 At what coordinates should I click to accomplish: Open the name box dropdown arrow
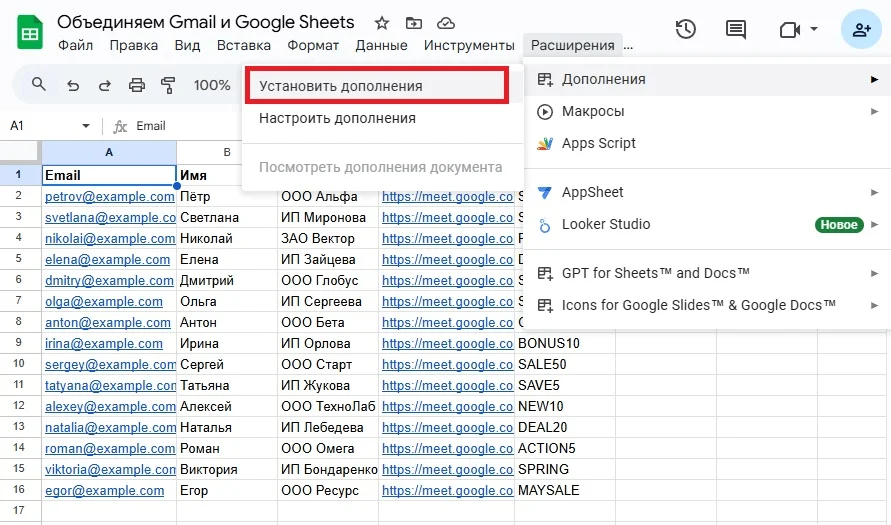tap(86, 126)
